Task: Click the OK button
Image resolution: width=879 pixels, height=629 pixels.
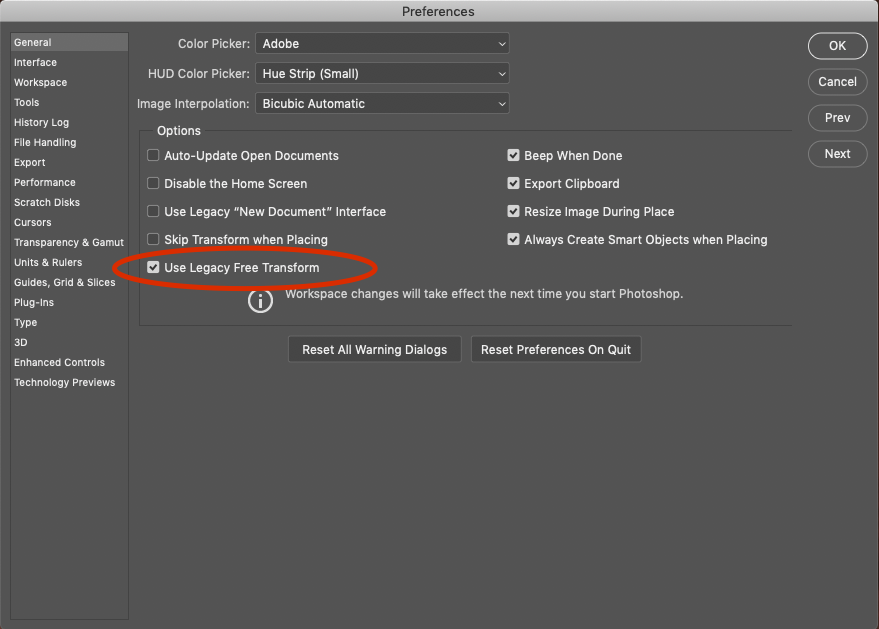Action: [x=837, y=46]
